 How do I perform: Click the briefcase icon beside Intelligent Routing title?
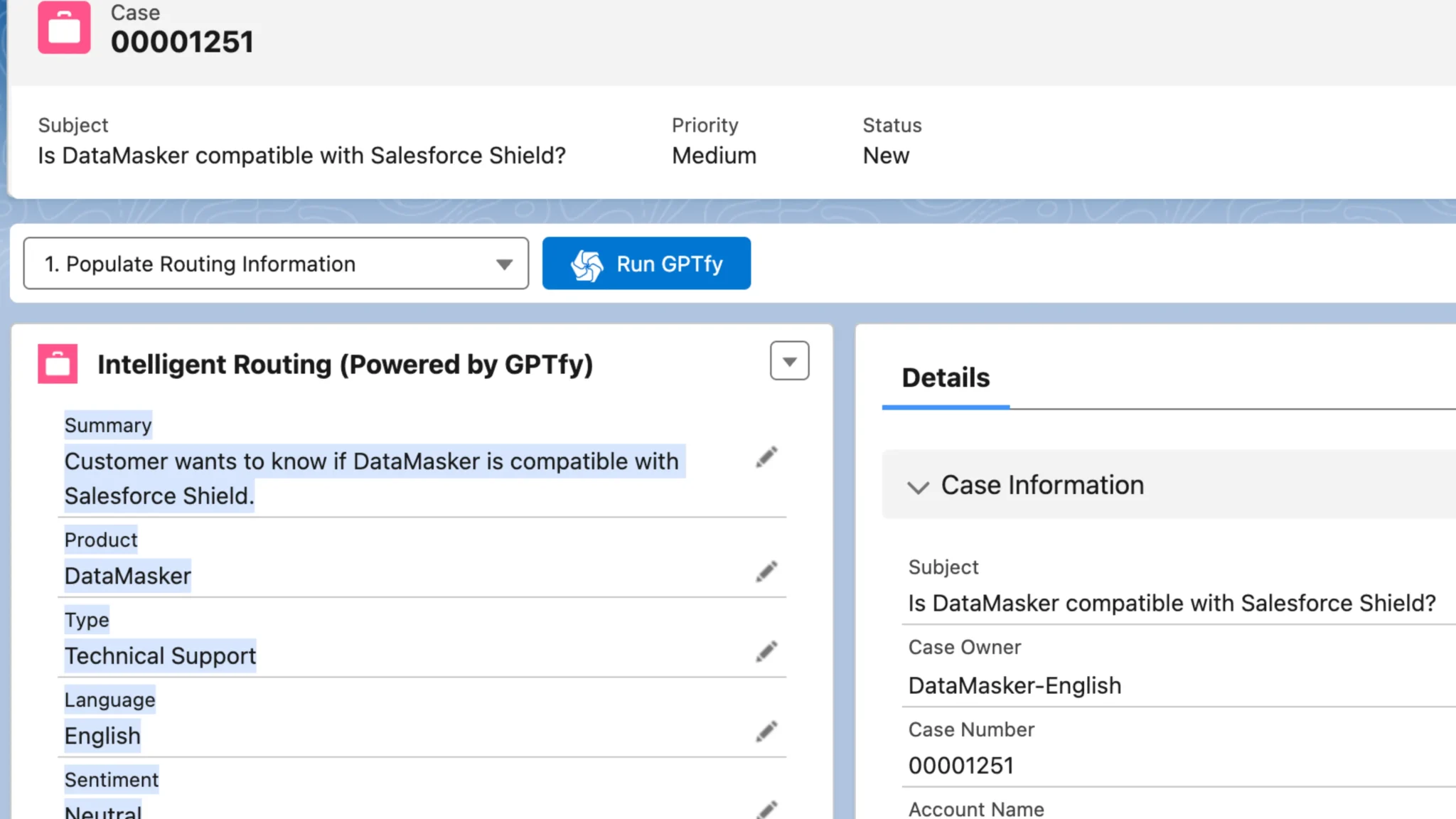tap(58, 364)
